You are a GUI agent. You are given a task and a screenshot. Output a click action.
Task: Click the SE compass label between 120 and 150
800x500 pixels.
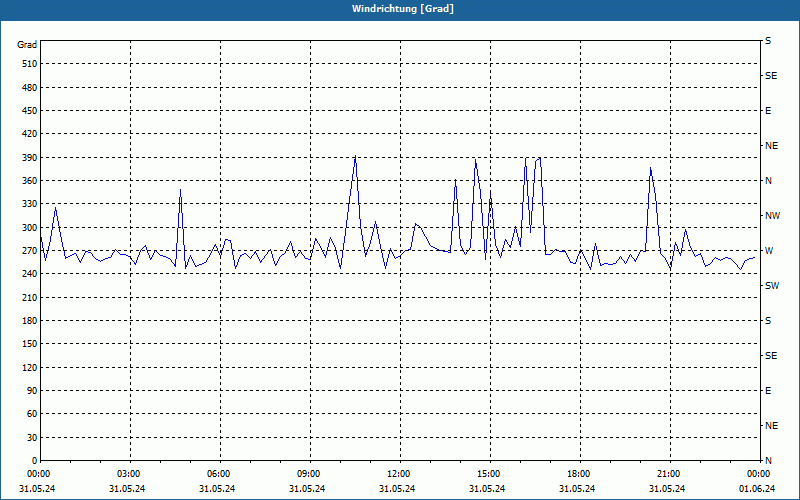(x=771, y=356)
